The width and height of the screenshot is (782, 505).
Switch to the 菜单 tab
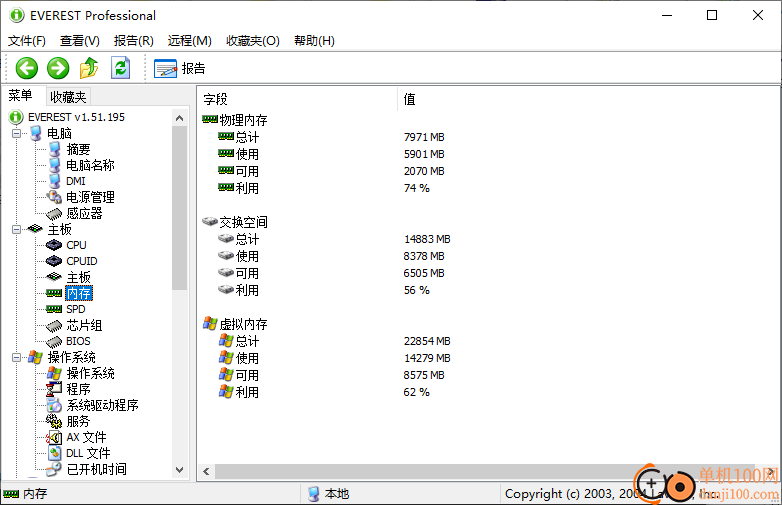(21, 96)
